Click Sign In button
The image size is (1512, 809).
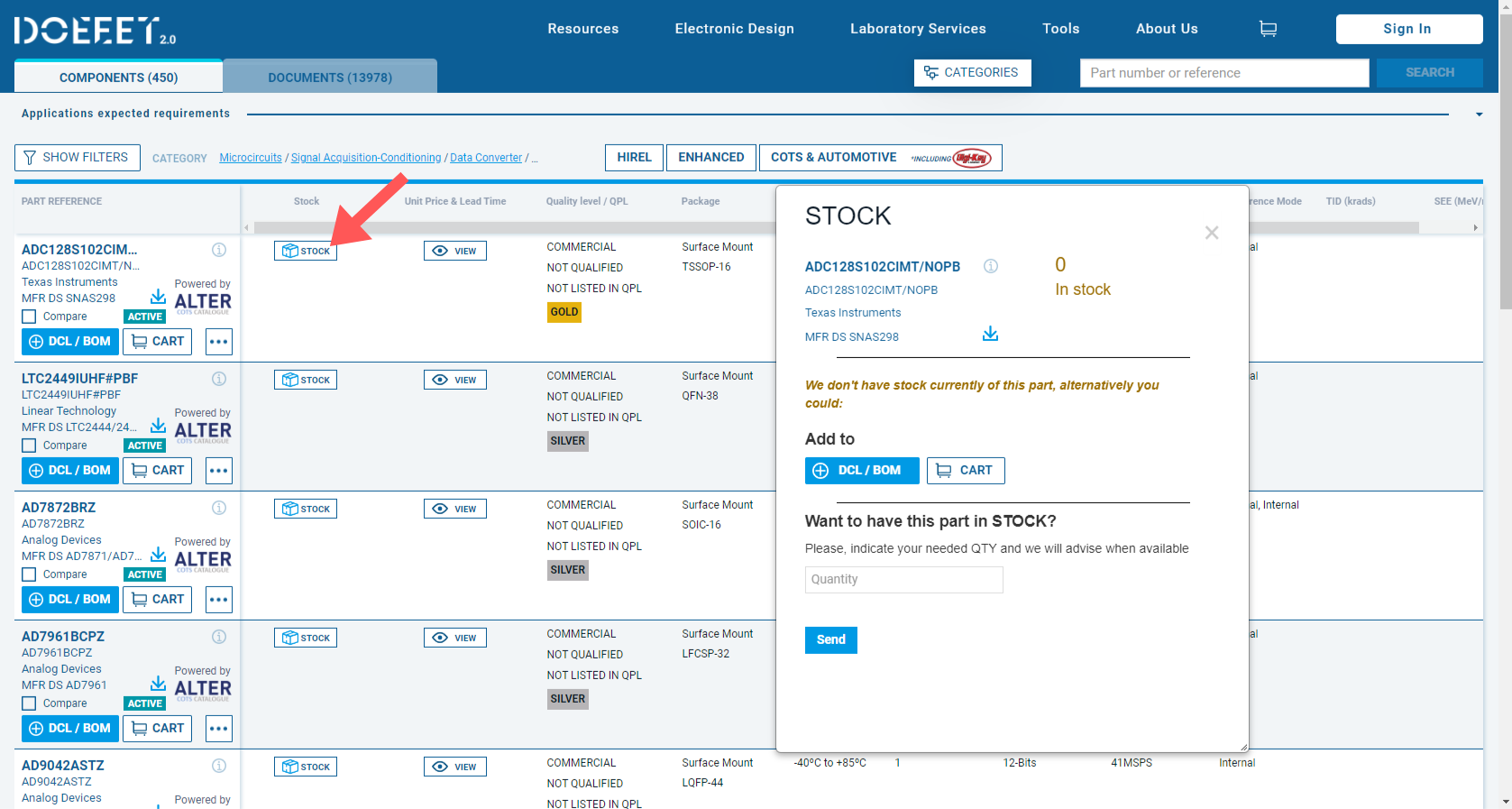1409,29
